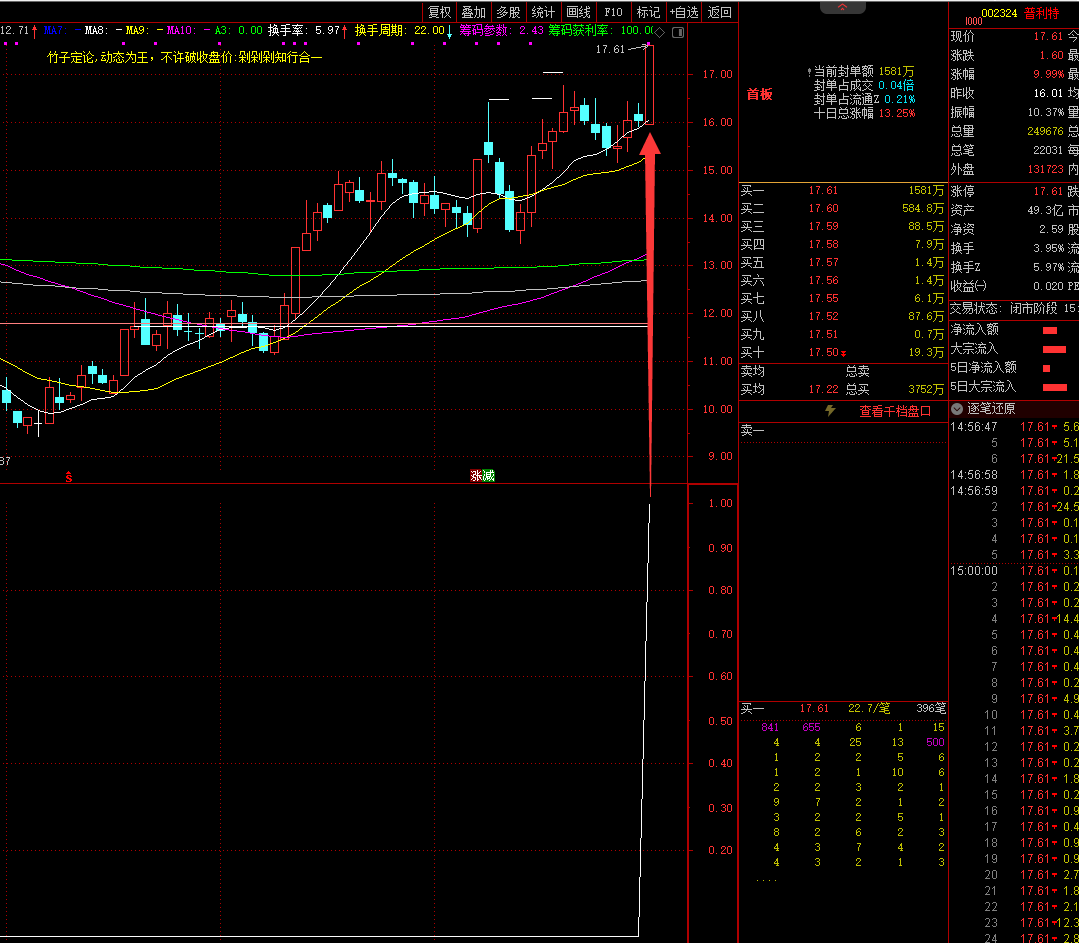
Task: Select the 买五 row at 17.57
Action: (x=842, y=262)
